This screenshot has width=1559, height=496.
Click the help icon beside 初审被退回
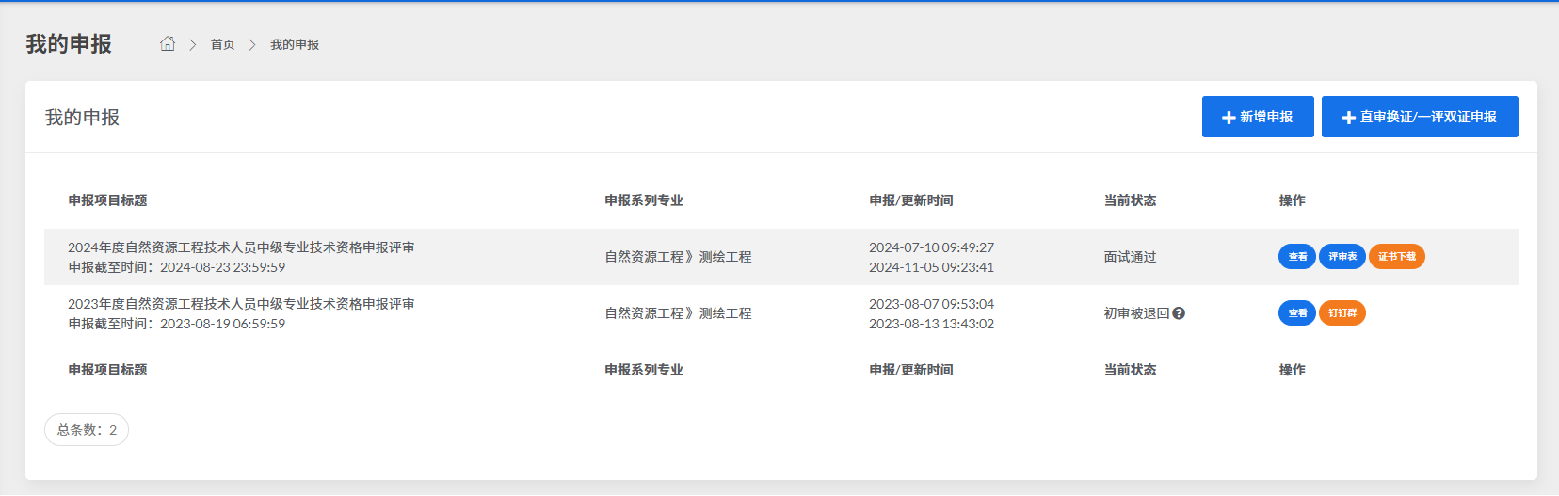(1179, 313)
